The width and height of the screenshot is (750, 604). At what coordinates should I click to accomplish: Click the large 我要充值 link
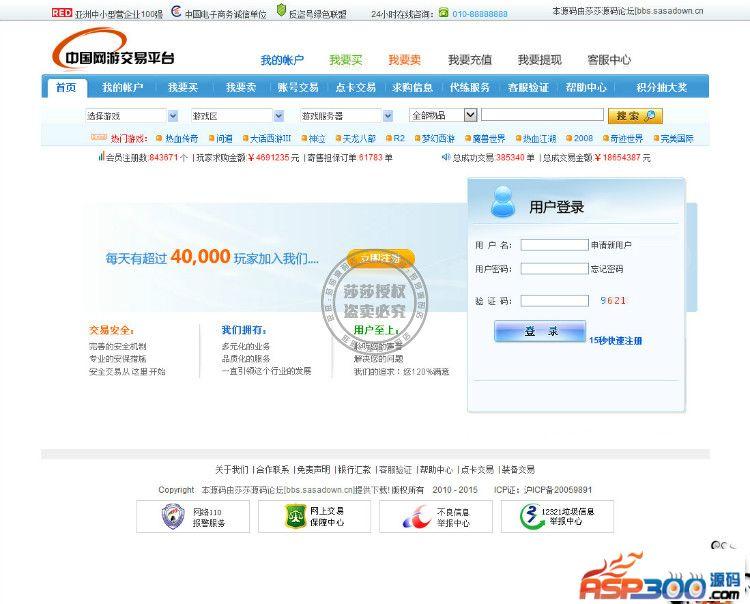pos(470,60)
